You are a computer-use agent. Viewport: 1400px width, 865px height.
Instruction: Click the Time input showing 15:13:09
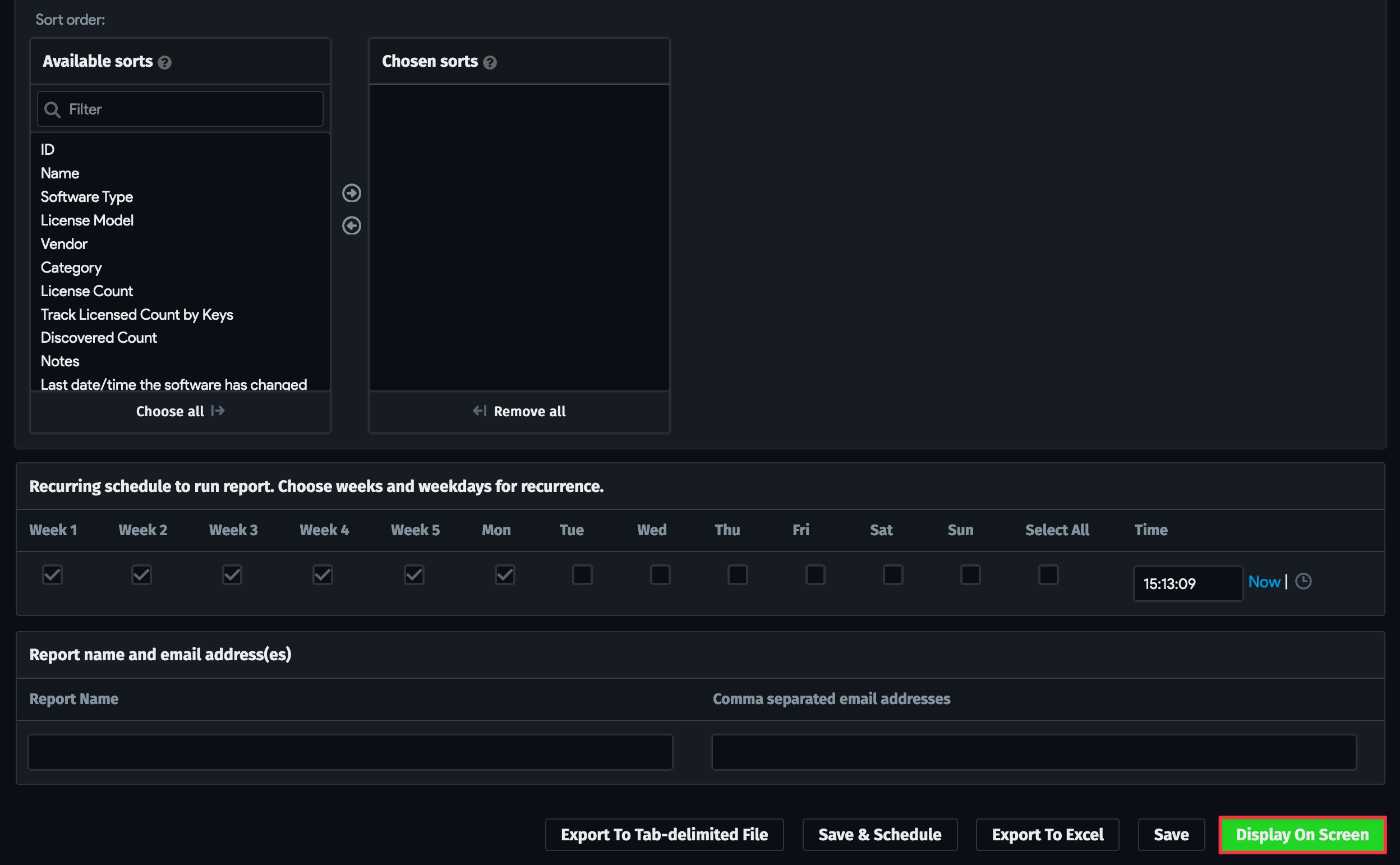[x=1188, y=583]
